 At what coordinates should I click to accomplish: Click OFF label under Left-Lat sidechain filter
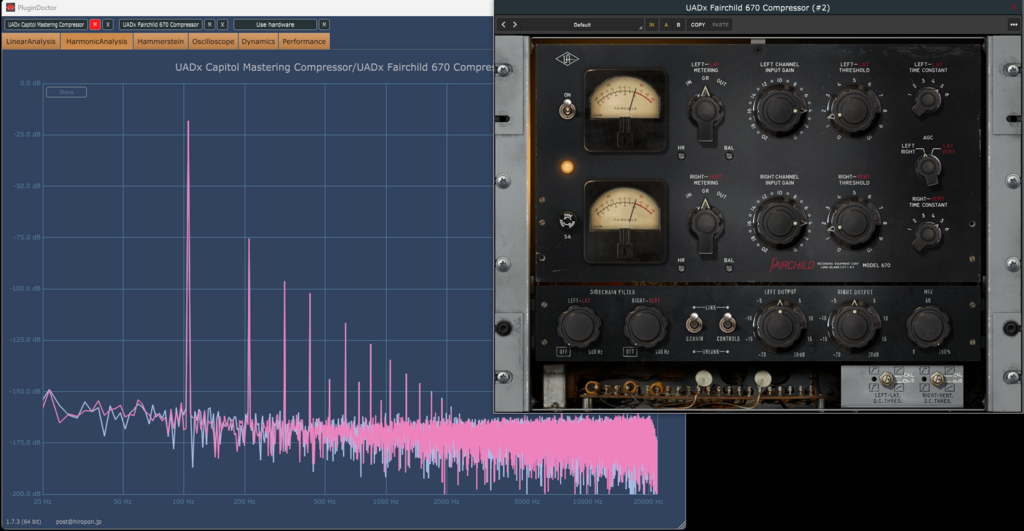563,351
